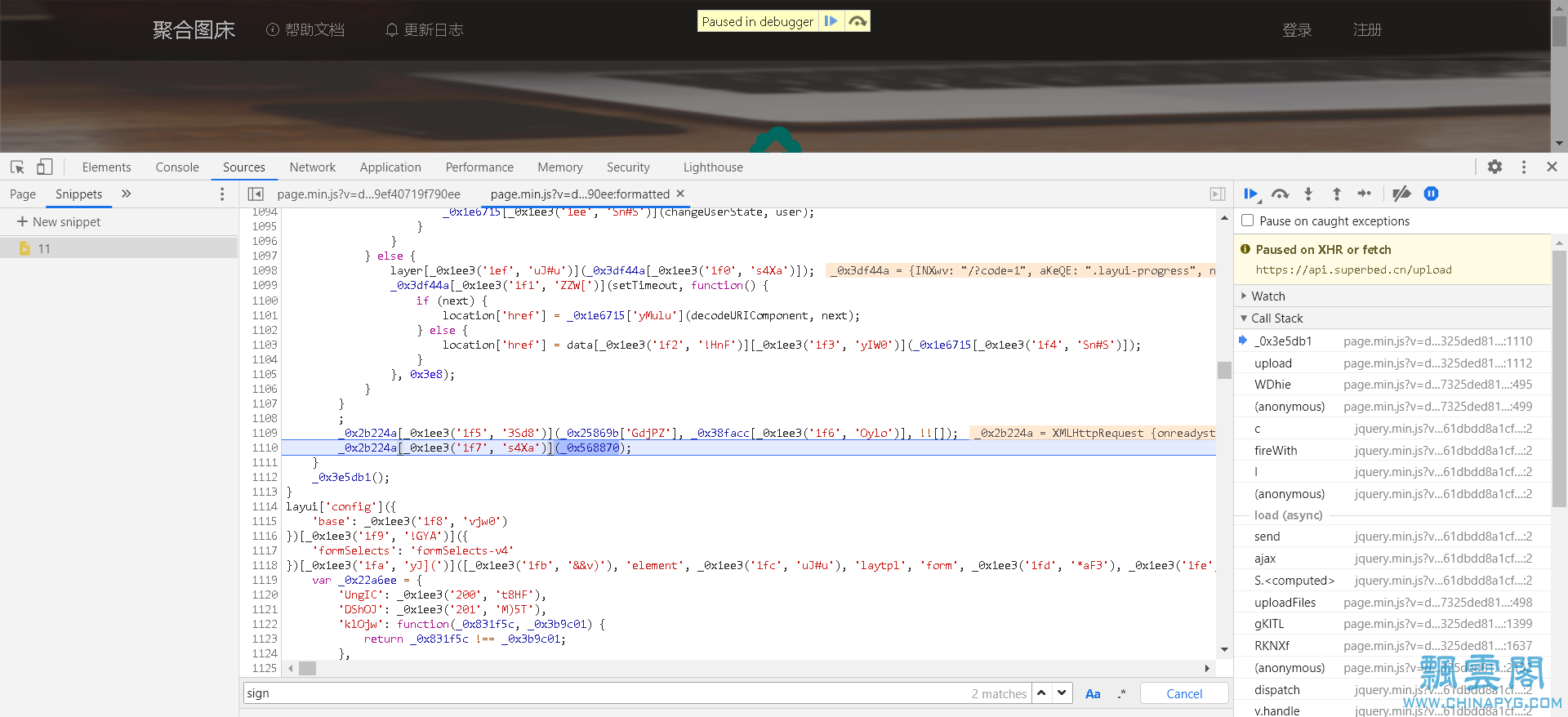Show more navigator tabs chevron
This screenshot has height=717, width=1568.
tap(126, 194)
